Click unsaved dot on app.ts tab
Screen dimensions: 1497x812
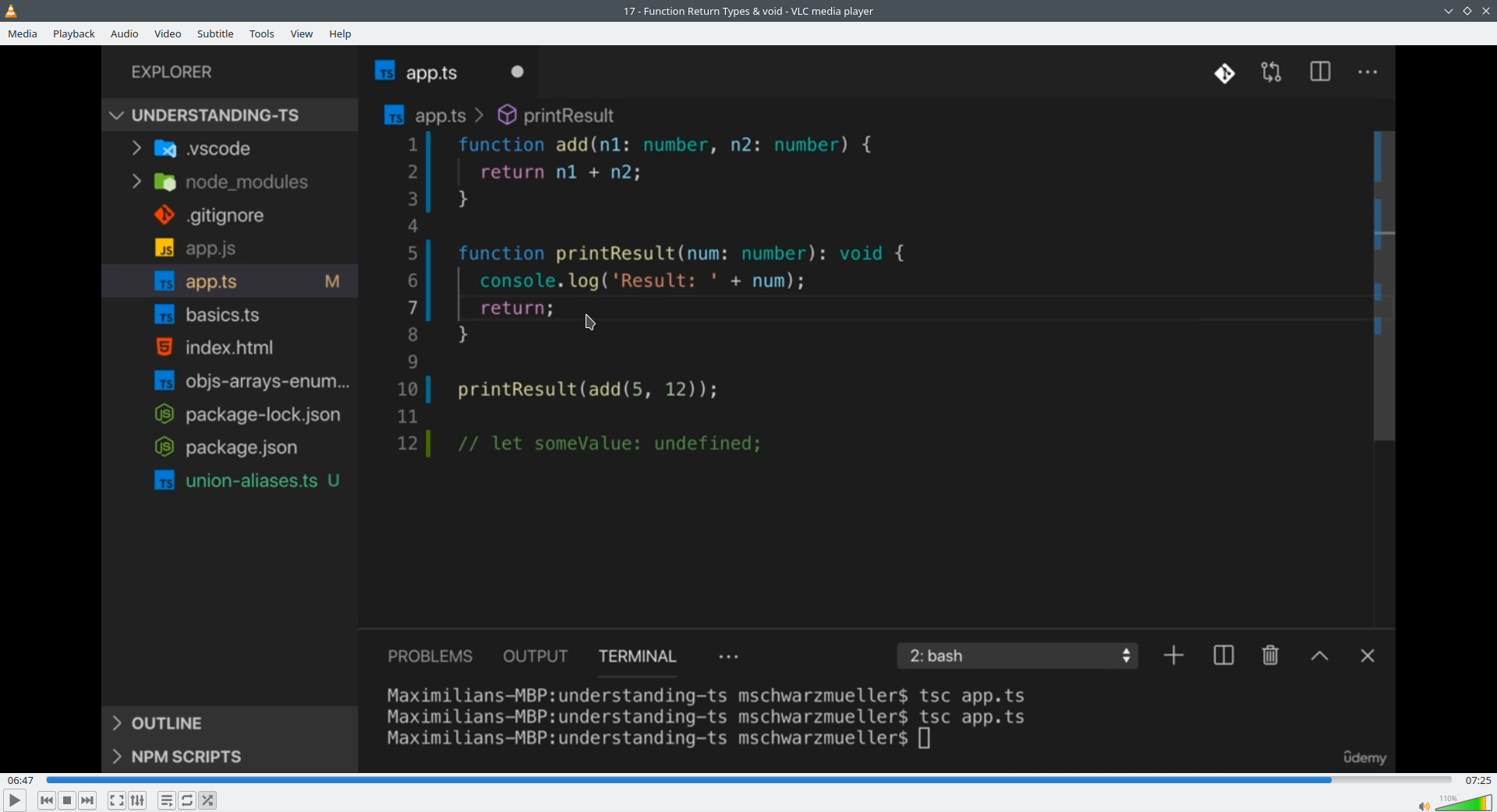pos(518,72)
